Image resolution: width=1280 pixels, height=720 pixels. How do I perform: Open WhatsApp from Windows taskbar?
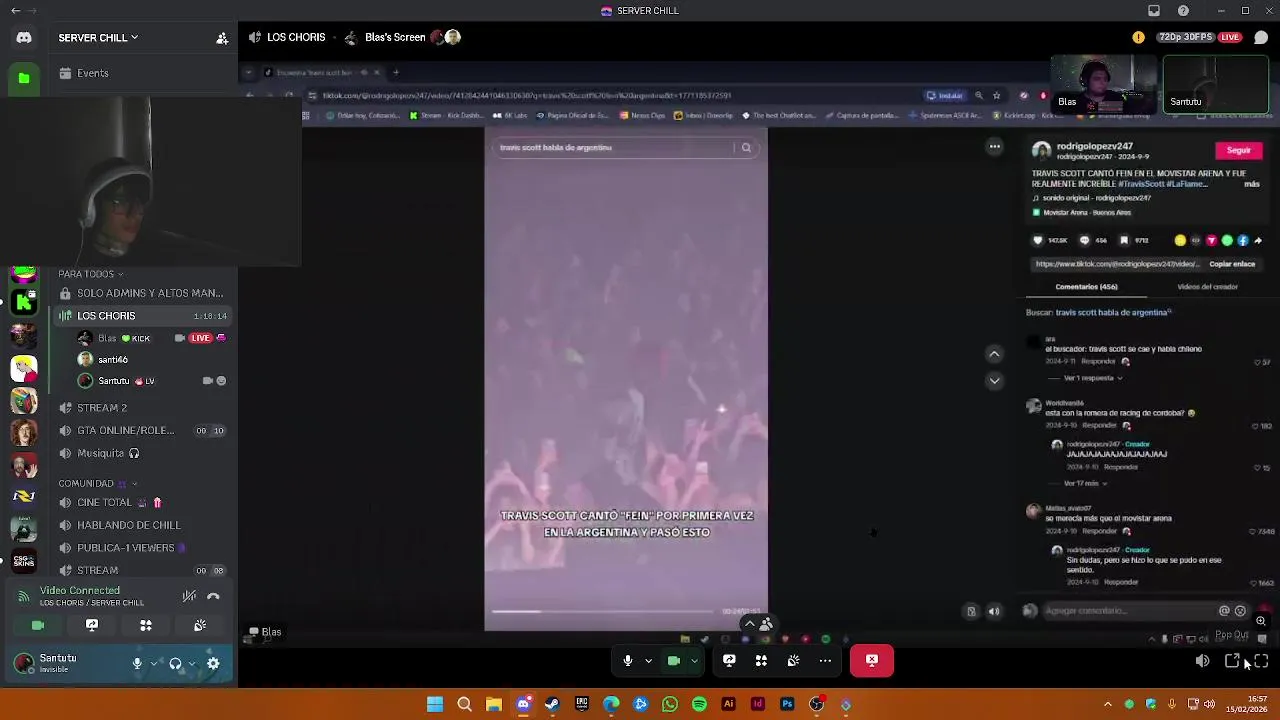tap(670, 704)
